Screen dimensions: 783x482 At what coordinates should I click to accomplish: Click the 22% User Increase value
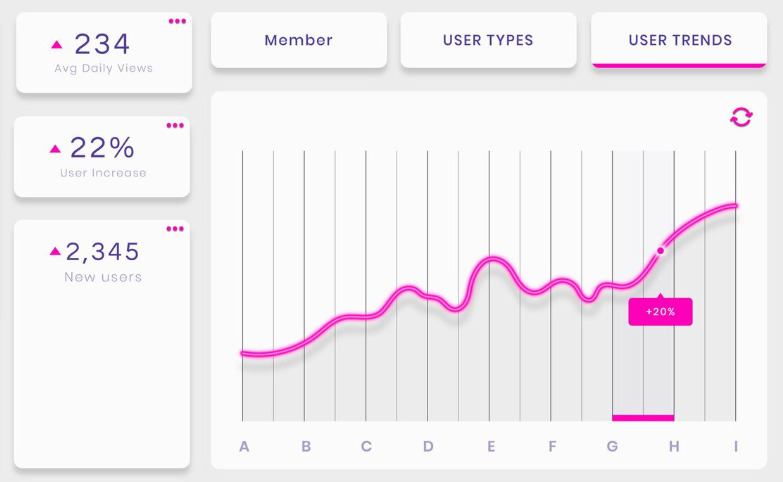[x=102, y=148]
